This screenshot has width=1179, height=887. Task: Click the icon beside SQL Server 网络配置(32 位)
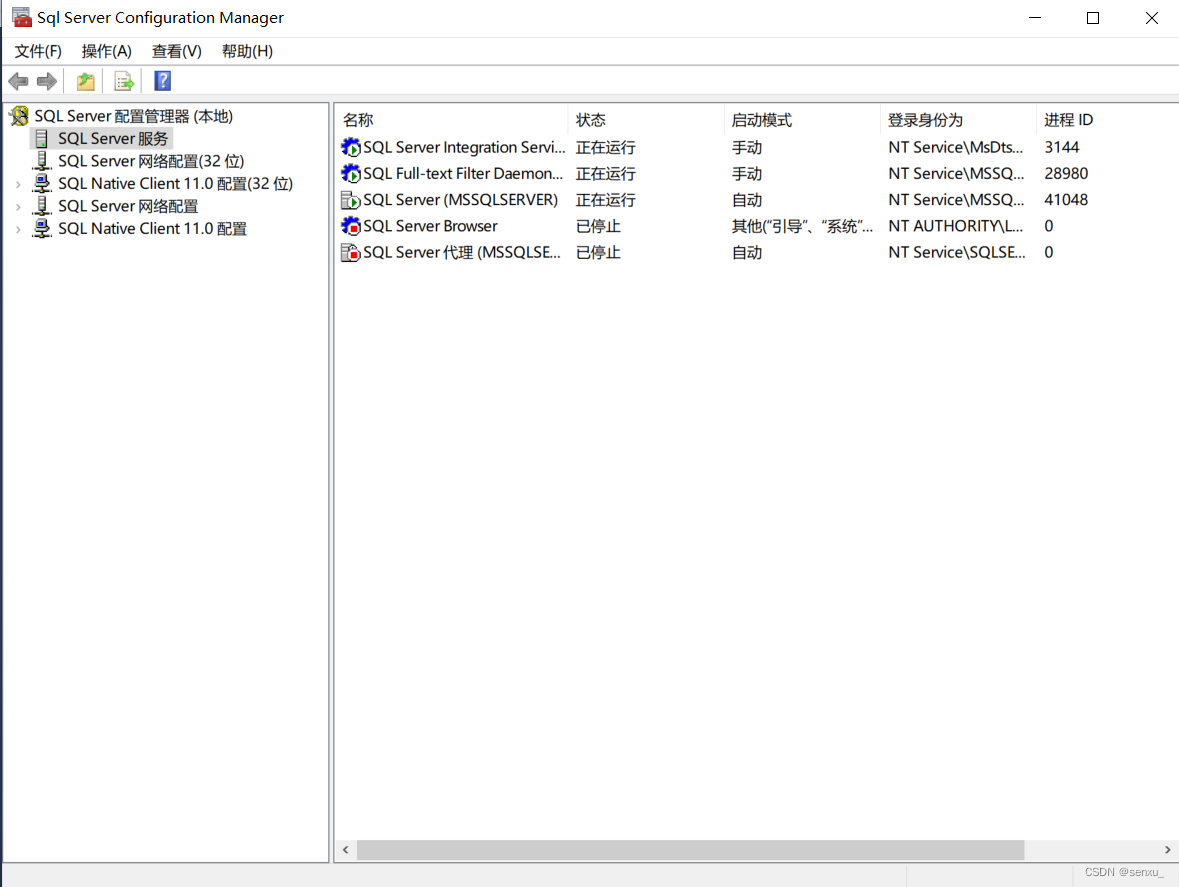pyautogui.click(x=42, y=161)
